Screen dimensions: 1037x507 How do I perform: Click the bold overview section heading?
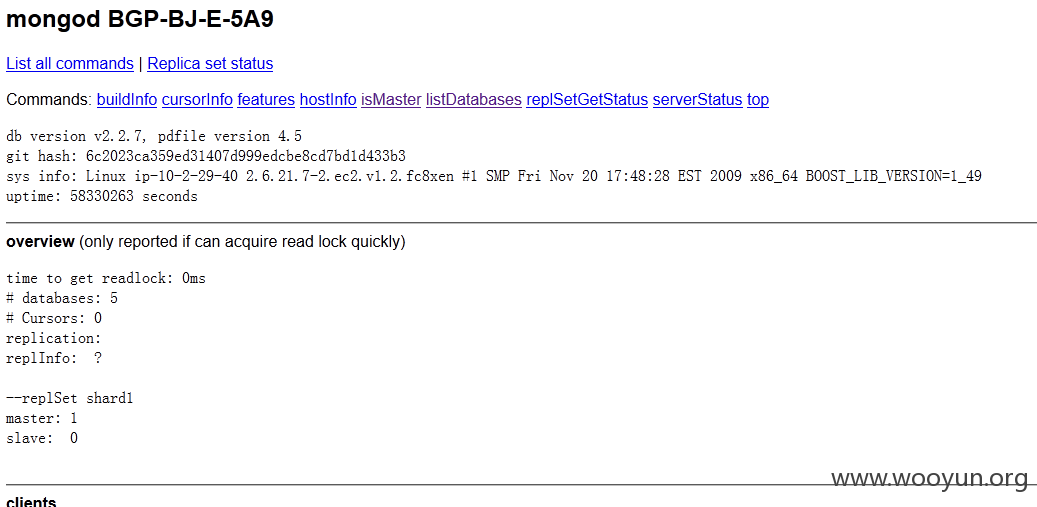coord(40,242)
